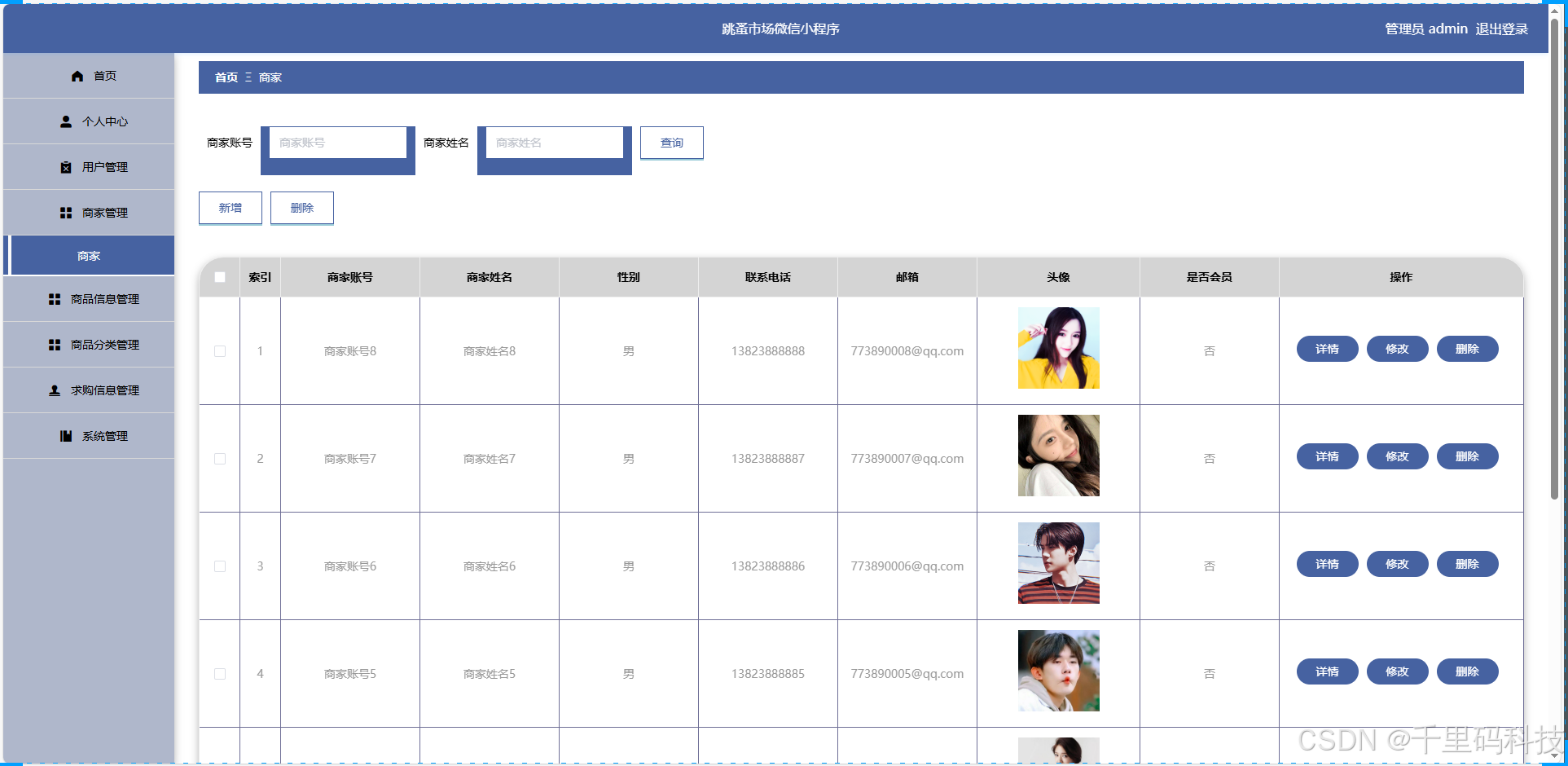Click the 新增 button
Screen dimensions: 1568x766
click(x=231, y=208)
